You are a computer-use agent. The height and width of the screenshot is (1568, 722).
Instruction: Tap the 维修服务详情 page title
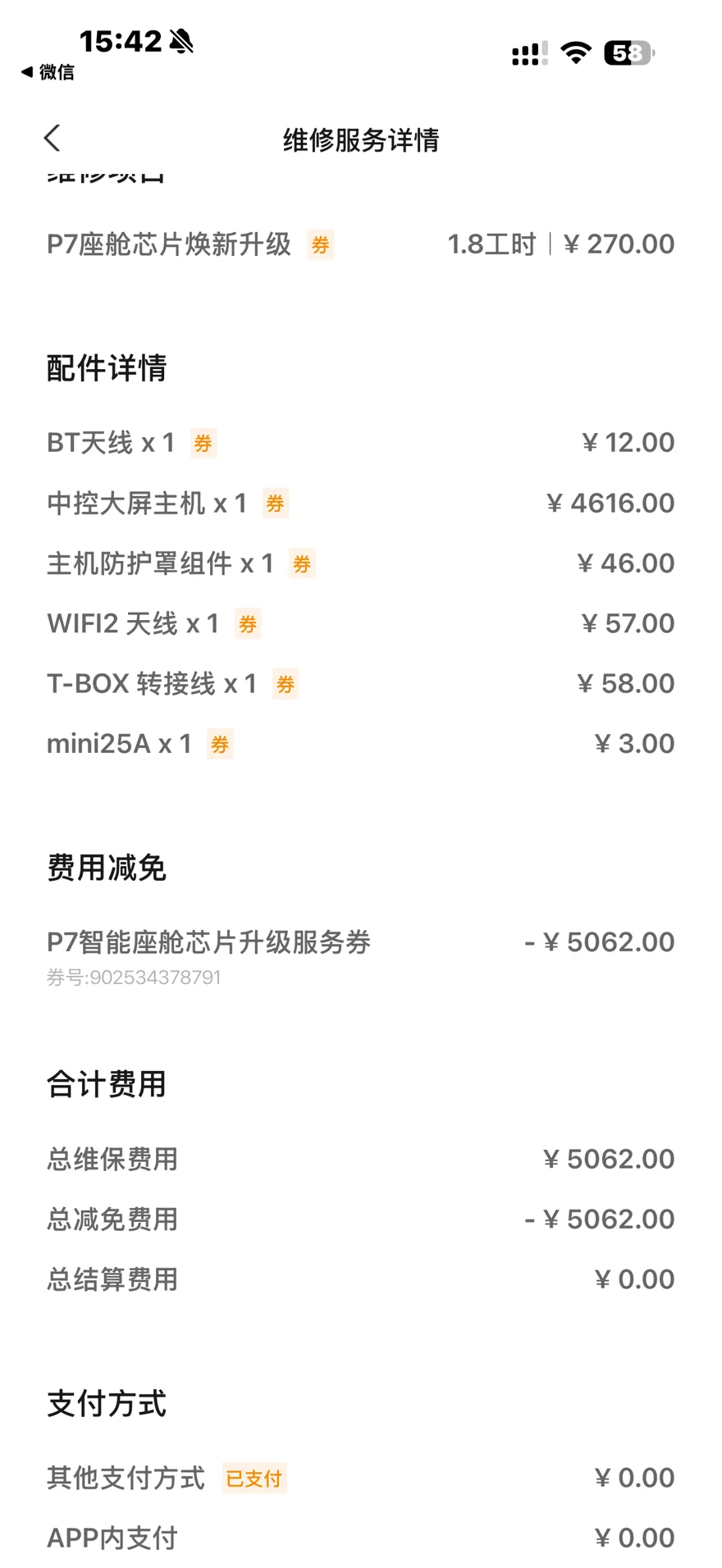(361, 140)
